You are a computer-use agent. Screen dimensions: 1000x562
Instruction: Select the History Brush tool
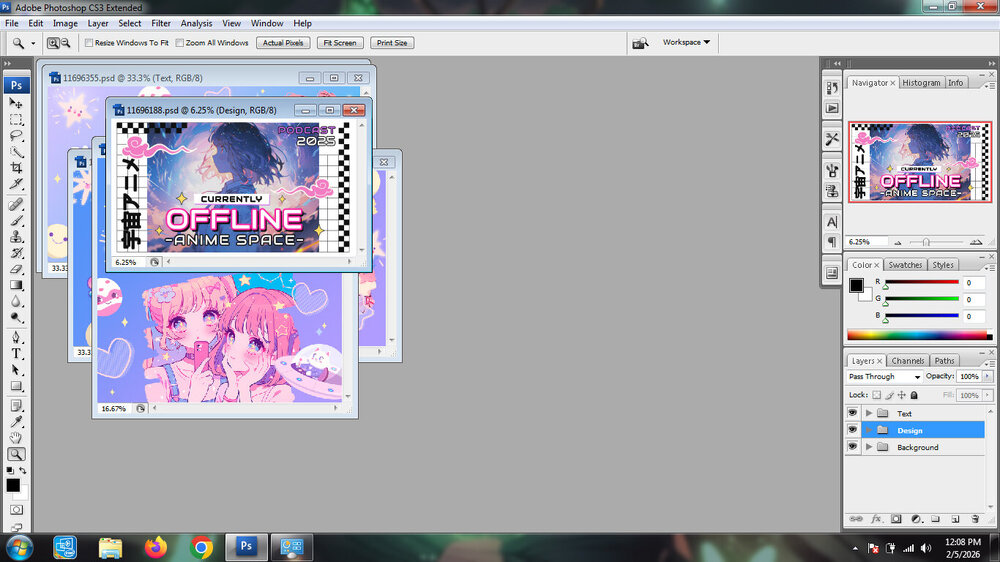click(x=16, y=253)
